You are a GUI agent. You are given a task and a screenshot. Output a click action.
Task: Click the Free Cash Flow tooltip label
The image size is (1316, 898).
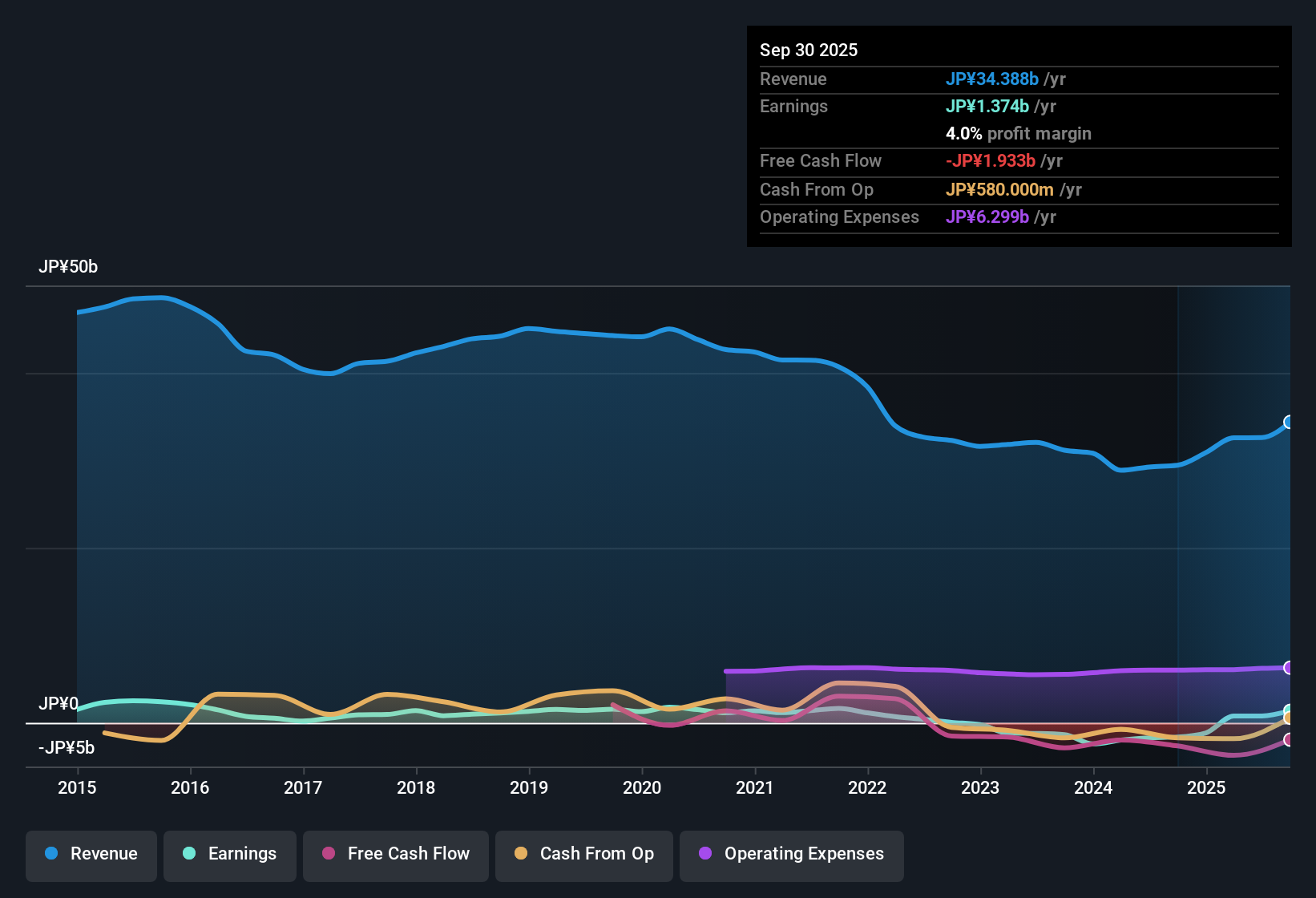821,160
